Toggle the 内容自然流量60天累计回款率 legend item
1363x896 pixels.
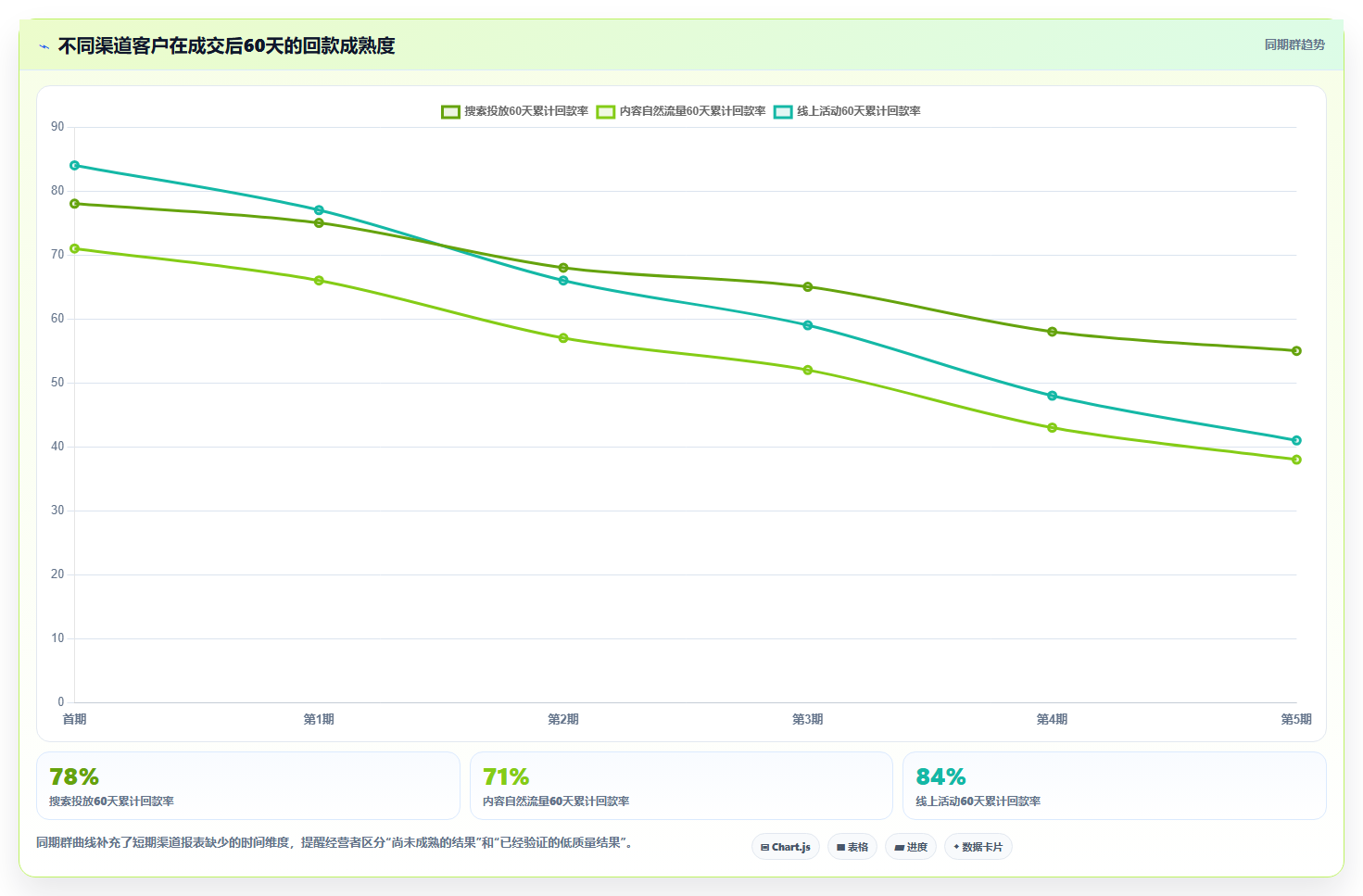coord(681,111)
